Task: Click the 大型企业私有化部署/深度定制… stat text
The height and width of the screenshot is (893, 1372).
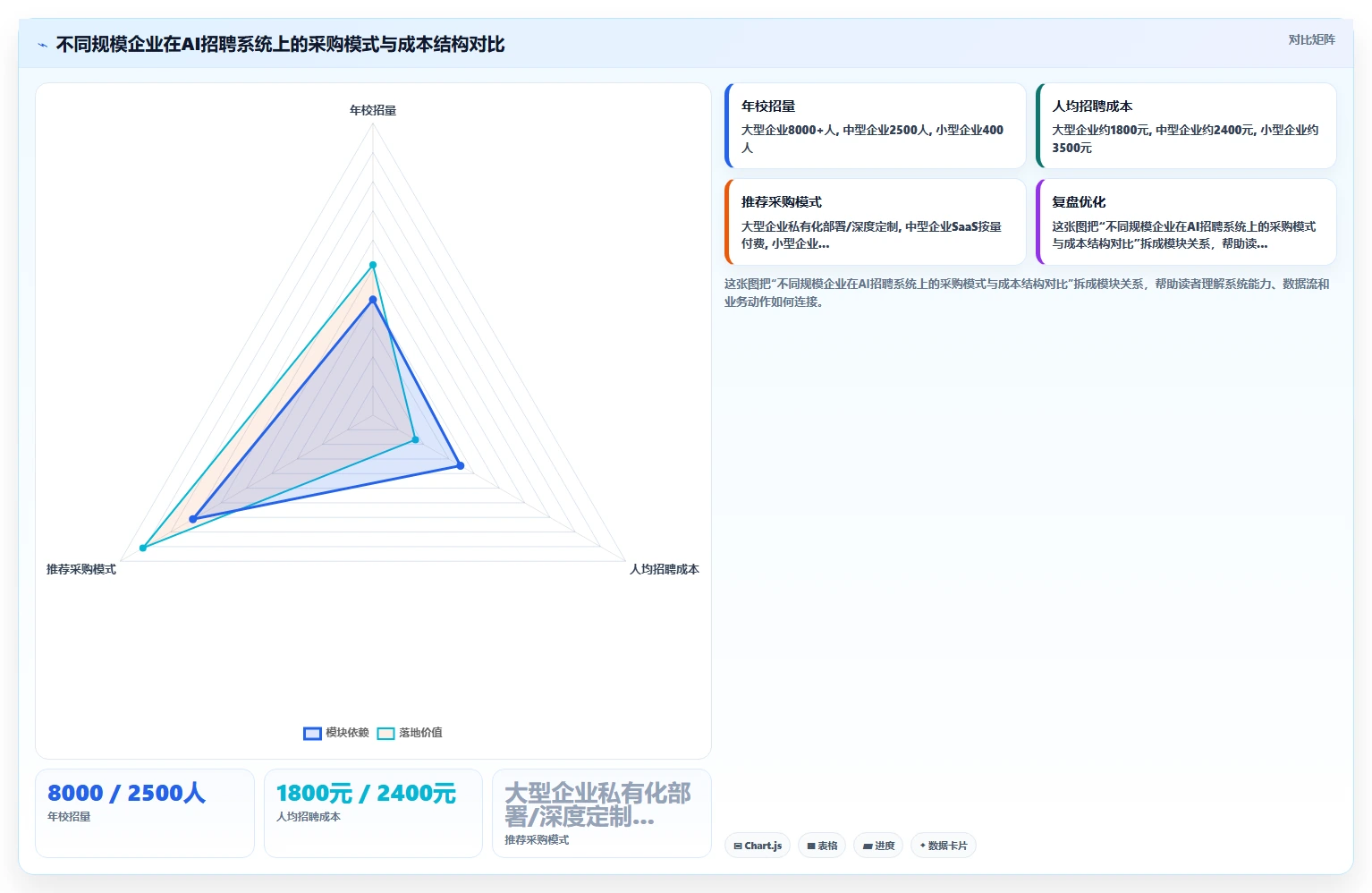Action: click(597, 805)
